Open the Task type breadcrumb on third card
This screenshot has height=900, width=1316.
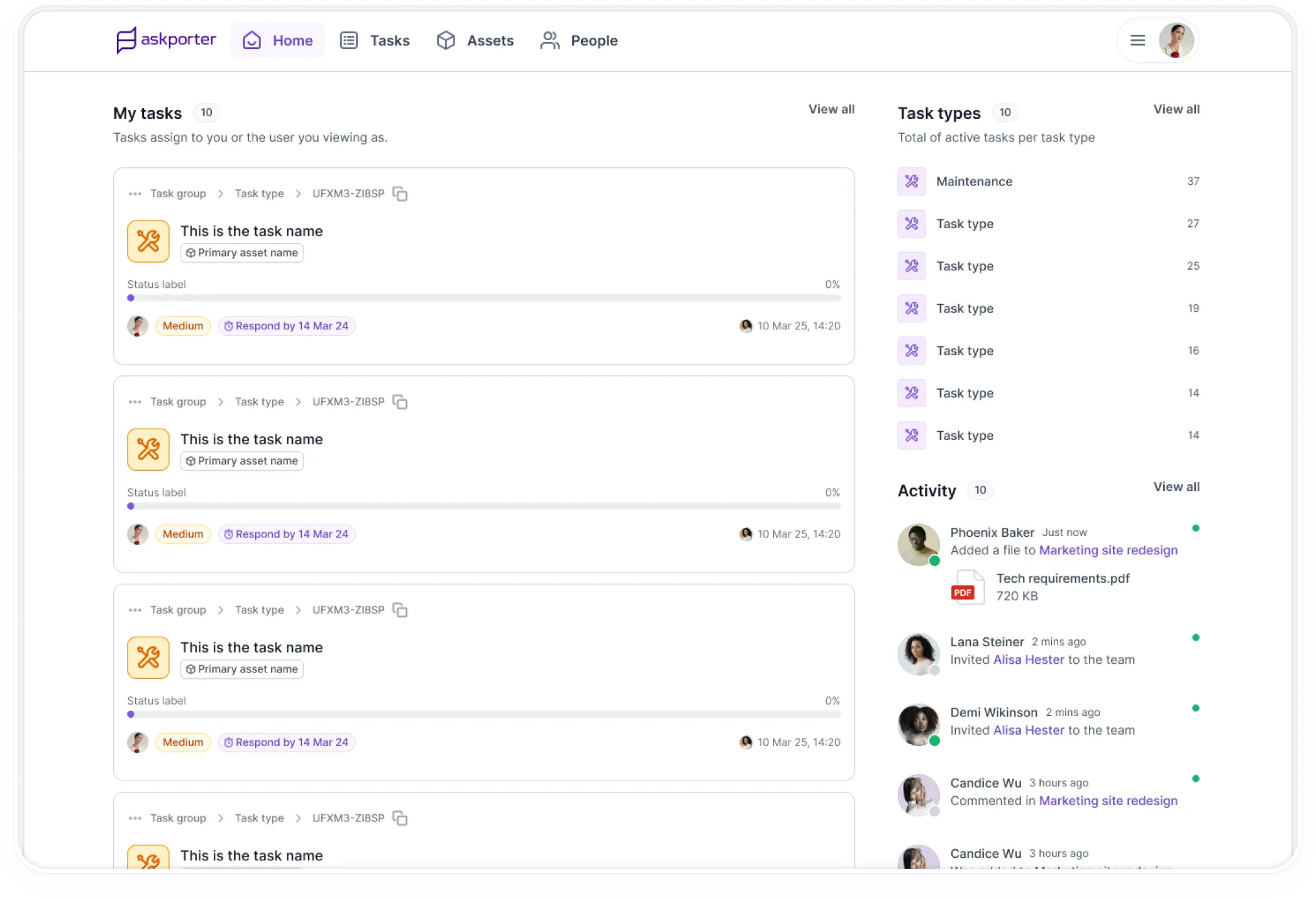(258, 610)
